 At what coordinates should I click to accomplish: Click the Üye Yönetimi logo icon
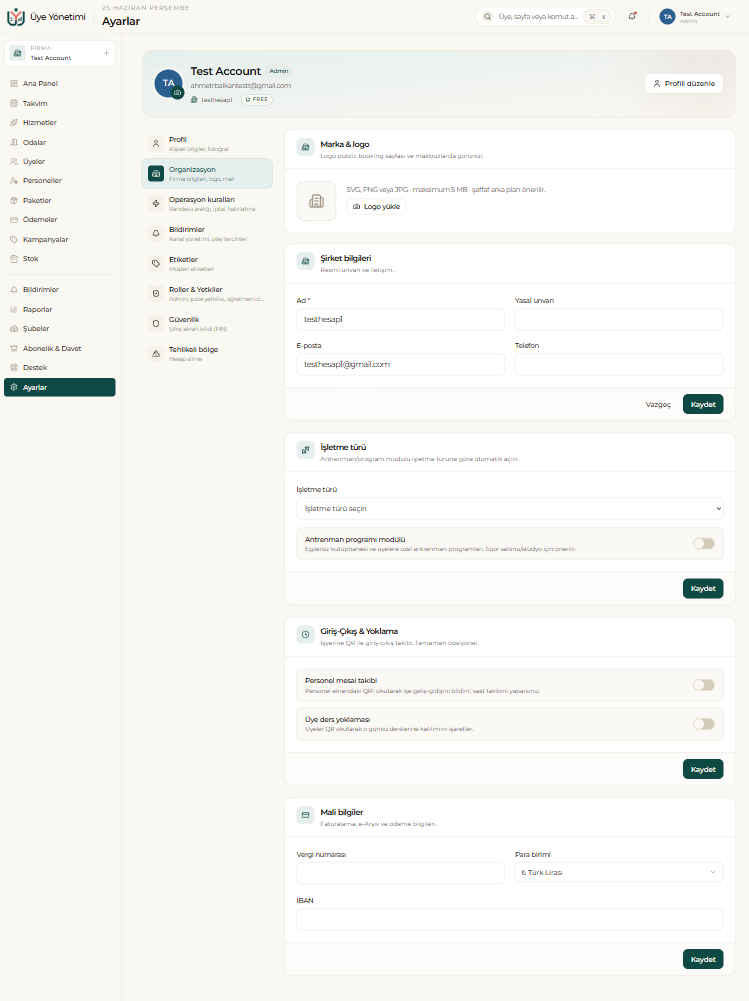pos(15,17)
